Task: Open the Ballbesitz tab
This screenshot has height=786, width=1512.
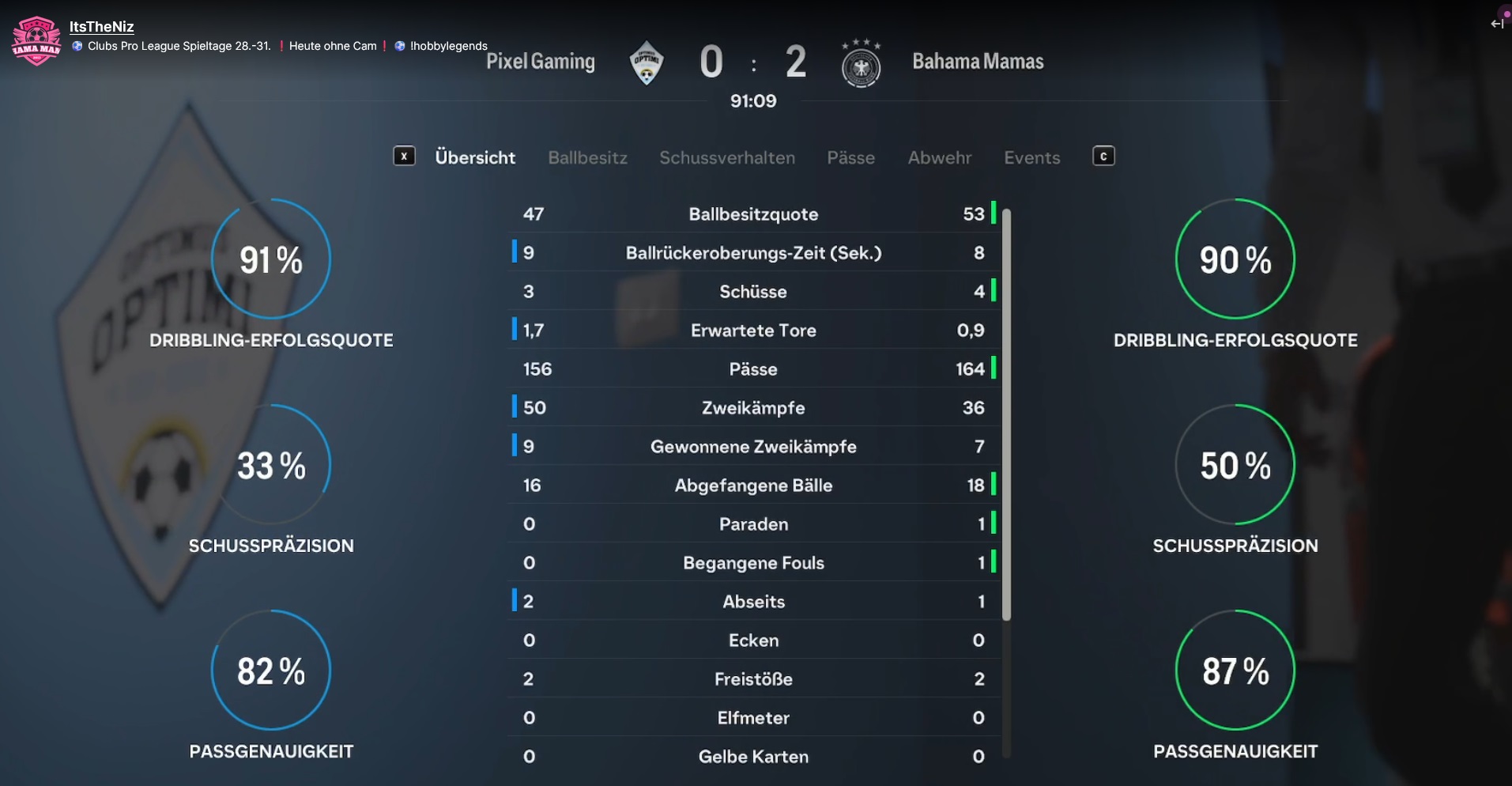Action: [587, 157]
